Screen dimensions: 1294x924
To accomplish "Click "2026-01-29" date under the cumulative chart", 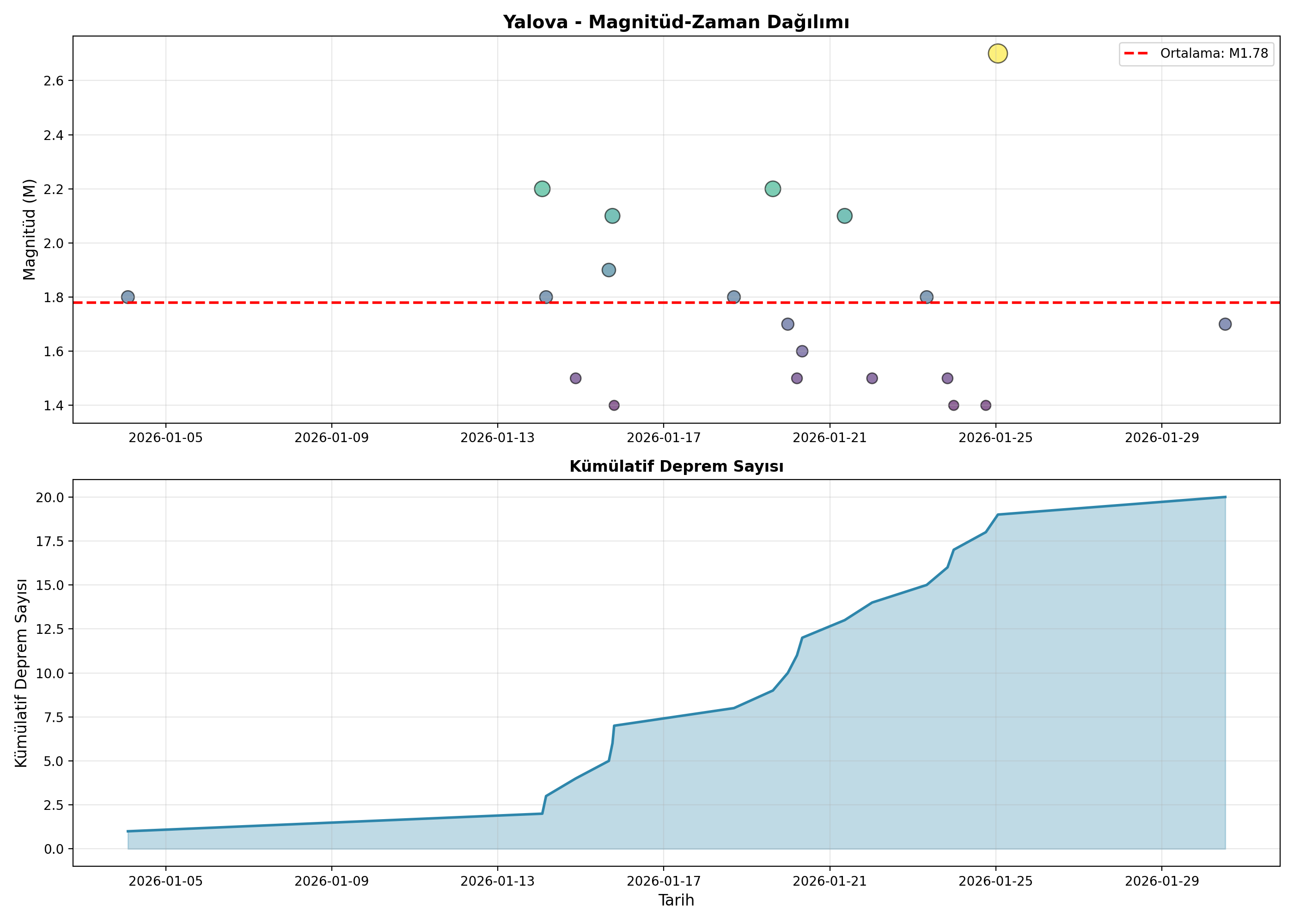I will (1161, 881).
